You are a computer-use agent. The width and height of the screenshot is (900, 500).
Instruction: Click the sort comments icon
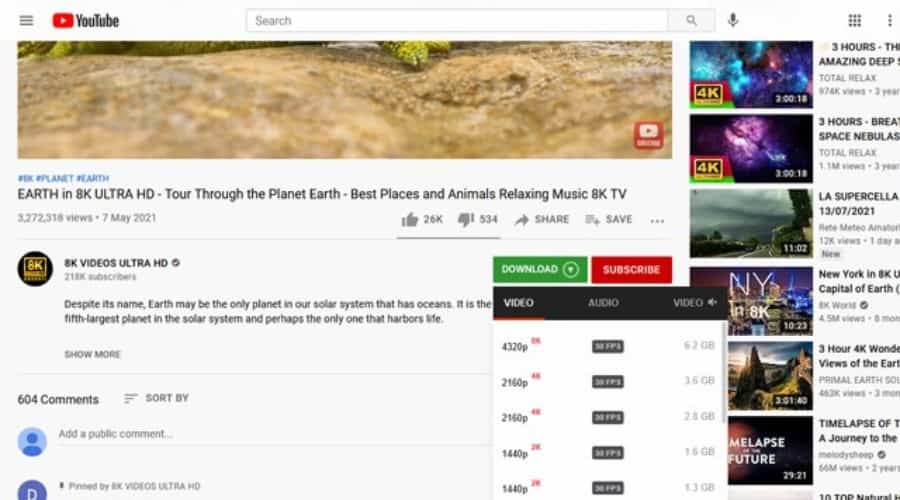[130, 398]
